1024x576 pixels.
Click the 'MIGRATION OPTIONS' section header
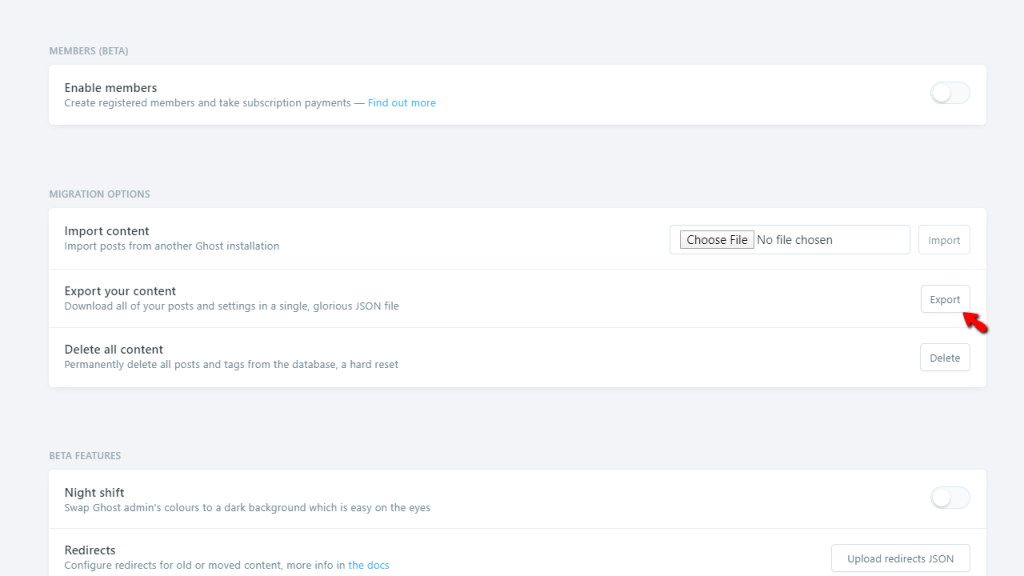(x=99, y=194)
